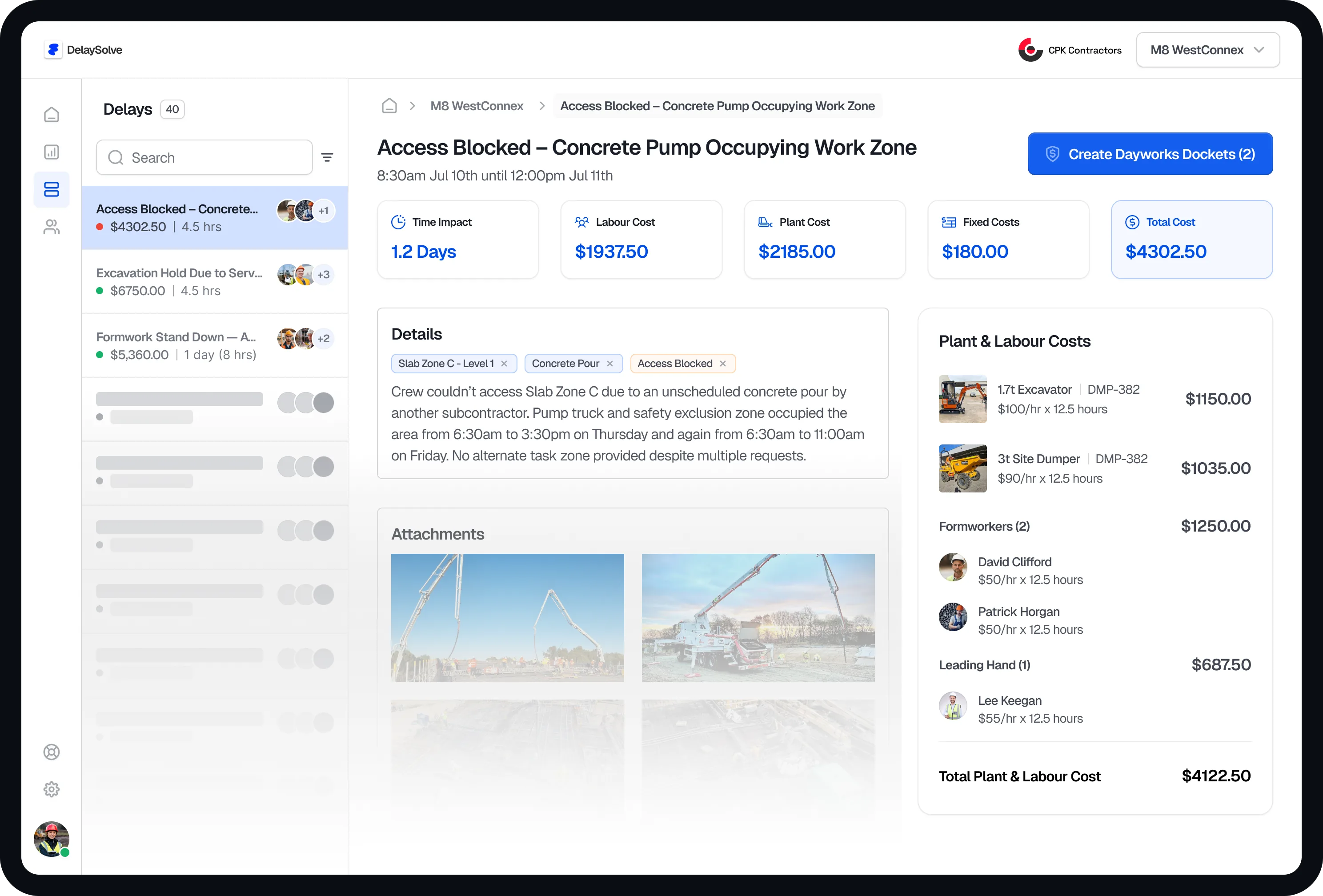Click the $1035.00 dumper cost

(x=1216, y=468)
